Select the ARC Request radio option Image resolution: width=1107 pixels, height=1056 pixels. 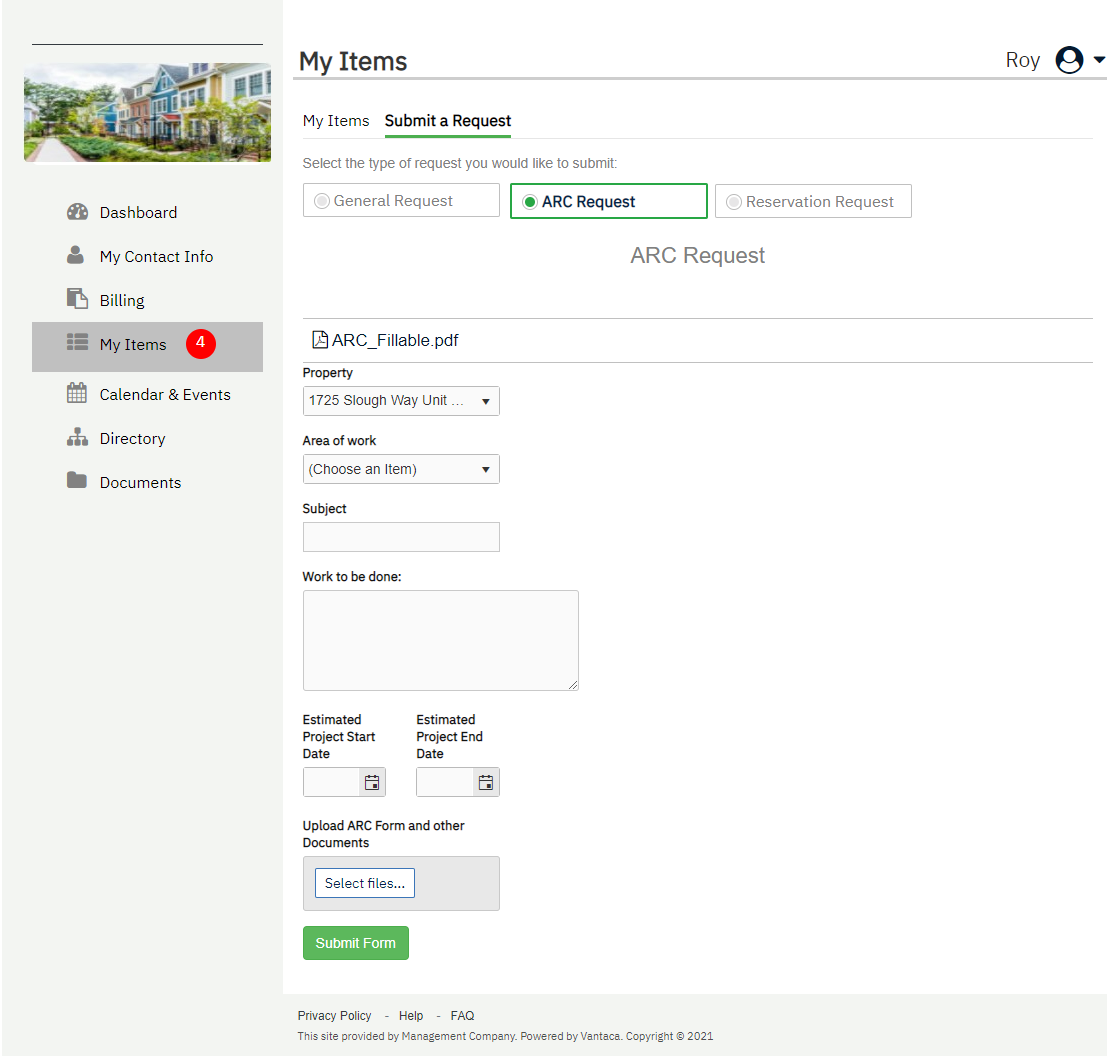pos(530,202)
